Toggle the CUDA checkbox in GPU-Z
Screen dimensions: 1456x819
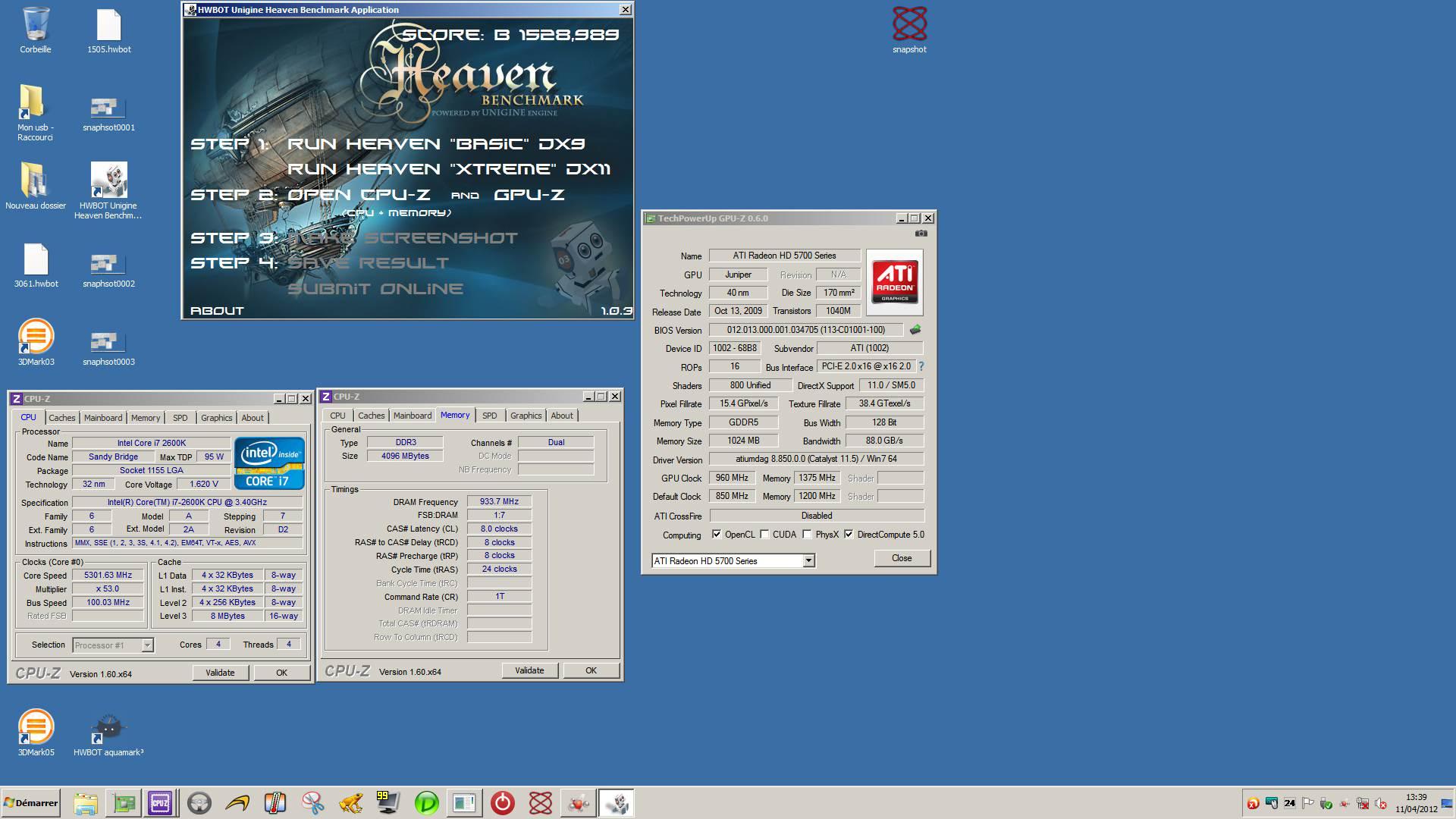764,535
